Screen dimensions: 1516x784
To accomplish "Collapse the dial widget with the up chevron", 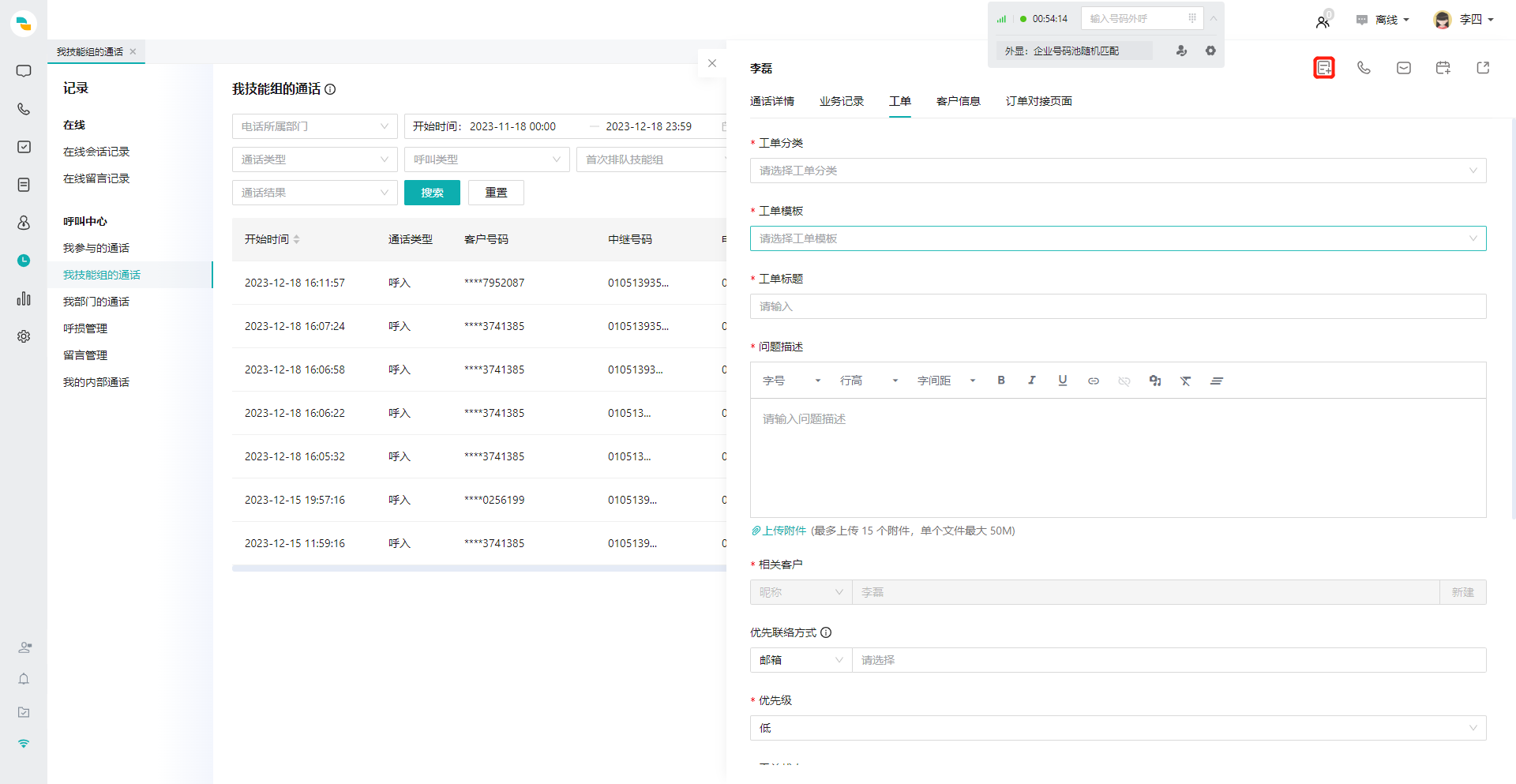I will [1214, 18].
